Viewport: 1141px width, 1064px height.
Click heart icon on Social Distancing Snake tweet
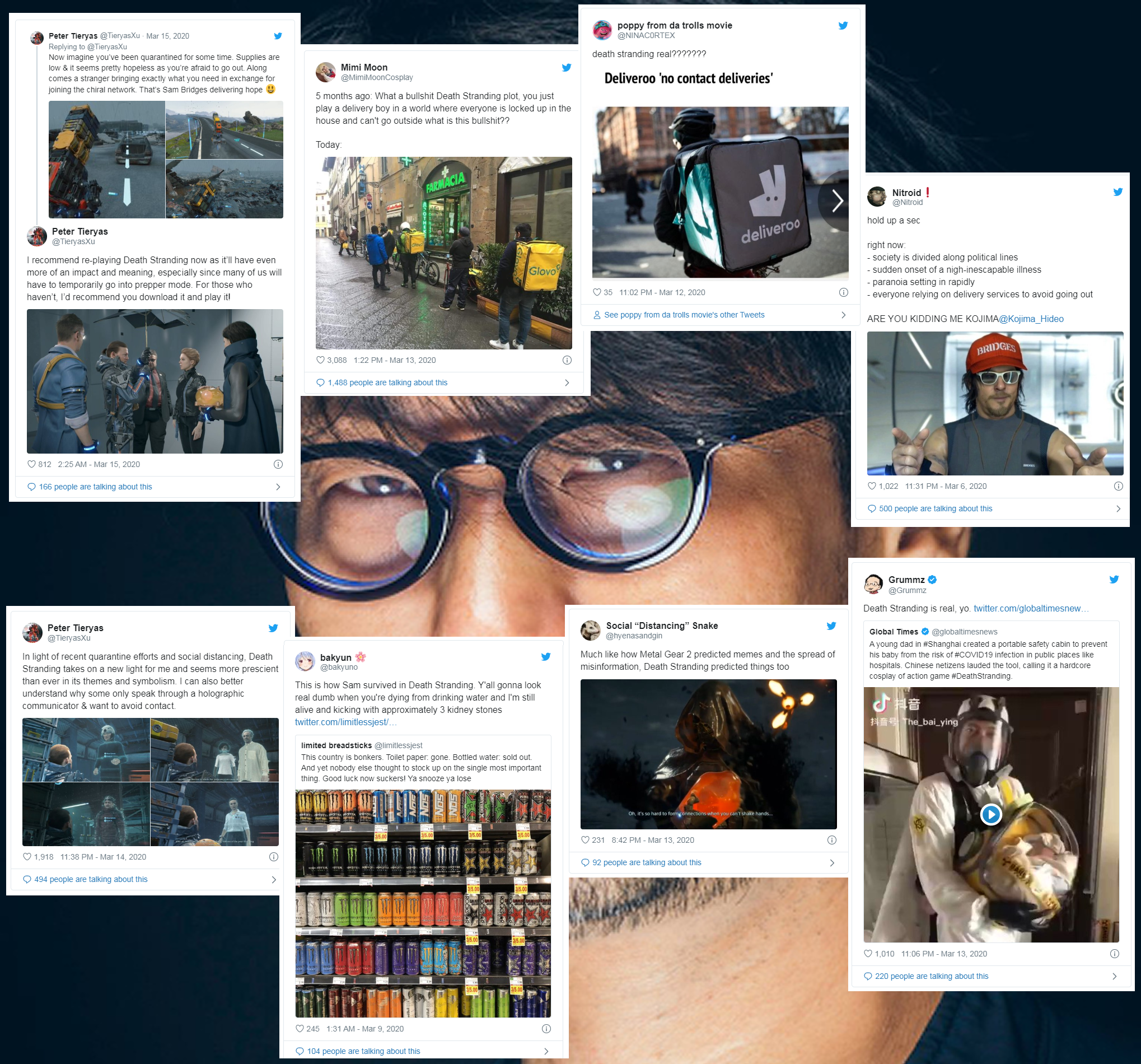coord(585,839)
